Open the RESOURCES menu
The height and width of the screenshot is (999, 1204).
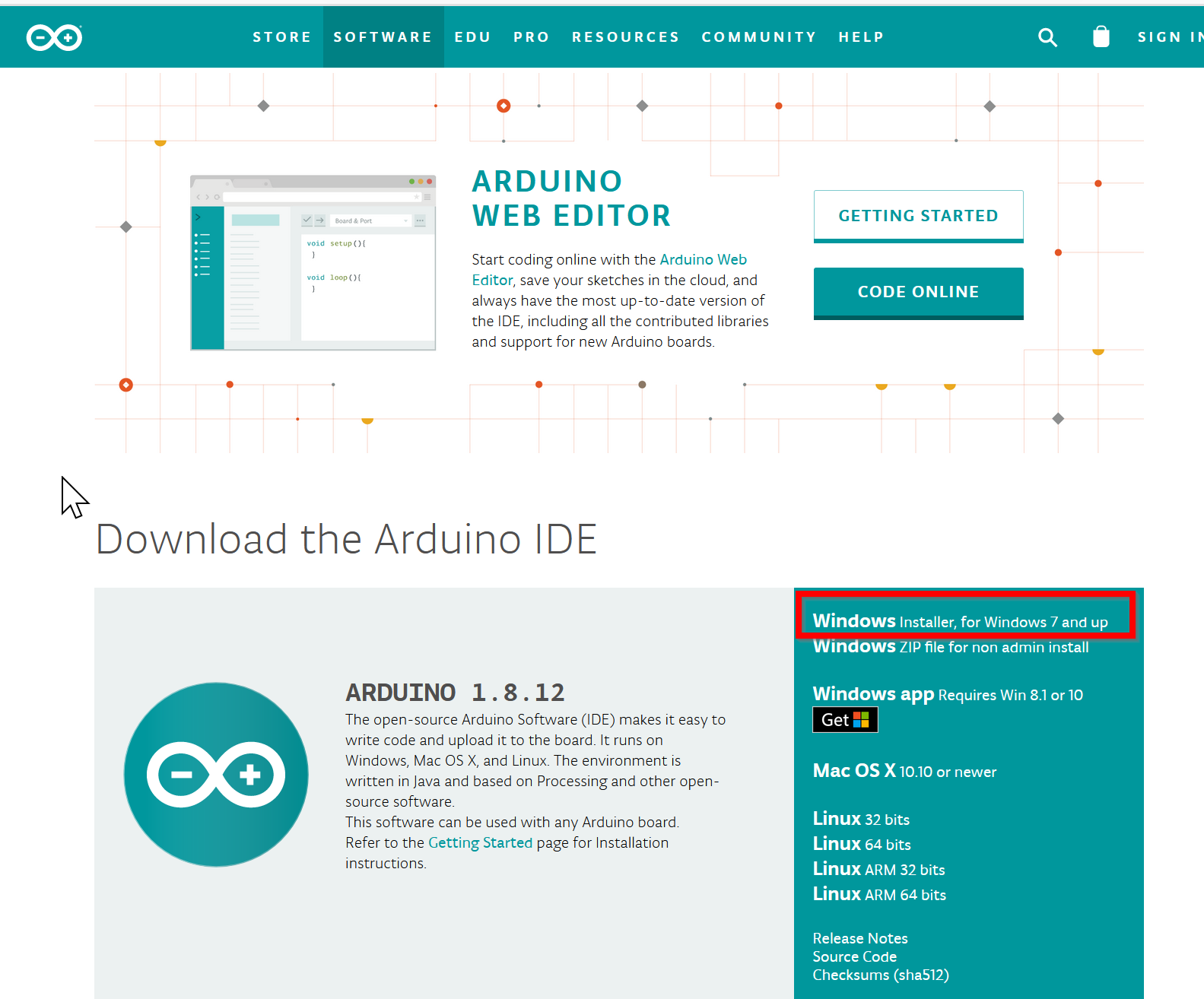[626, 37]
